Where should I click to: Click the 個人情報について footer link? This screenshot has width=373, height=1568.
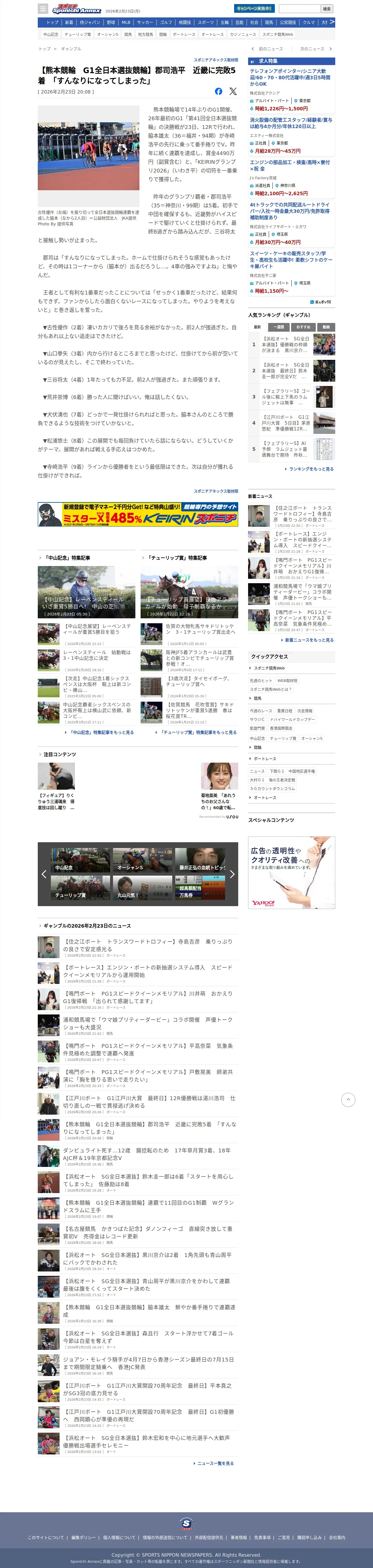pyautogui.click(x=119, y=1538)
